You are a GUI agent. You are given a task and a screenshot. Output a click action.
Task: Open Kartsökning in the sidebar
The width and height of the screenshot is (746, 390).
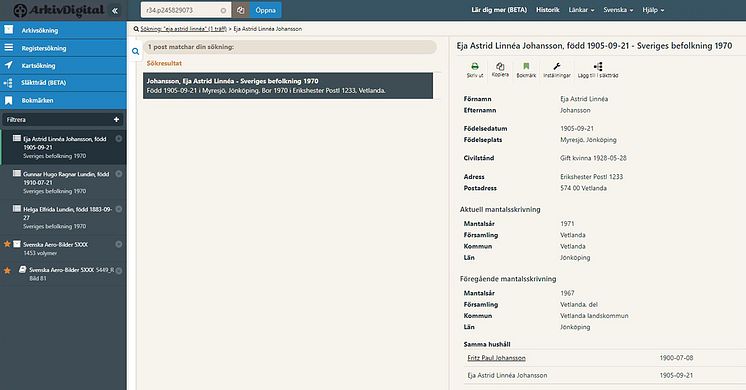click(x=63, y=65)
